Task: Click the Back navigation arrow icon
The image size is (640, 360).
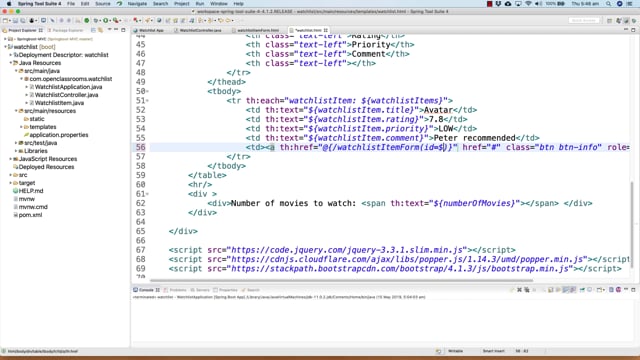Action: (x=221, y=20)
